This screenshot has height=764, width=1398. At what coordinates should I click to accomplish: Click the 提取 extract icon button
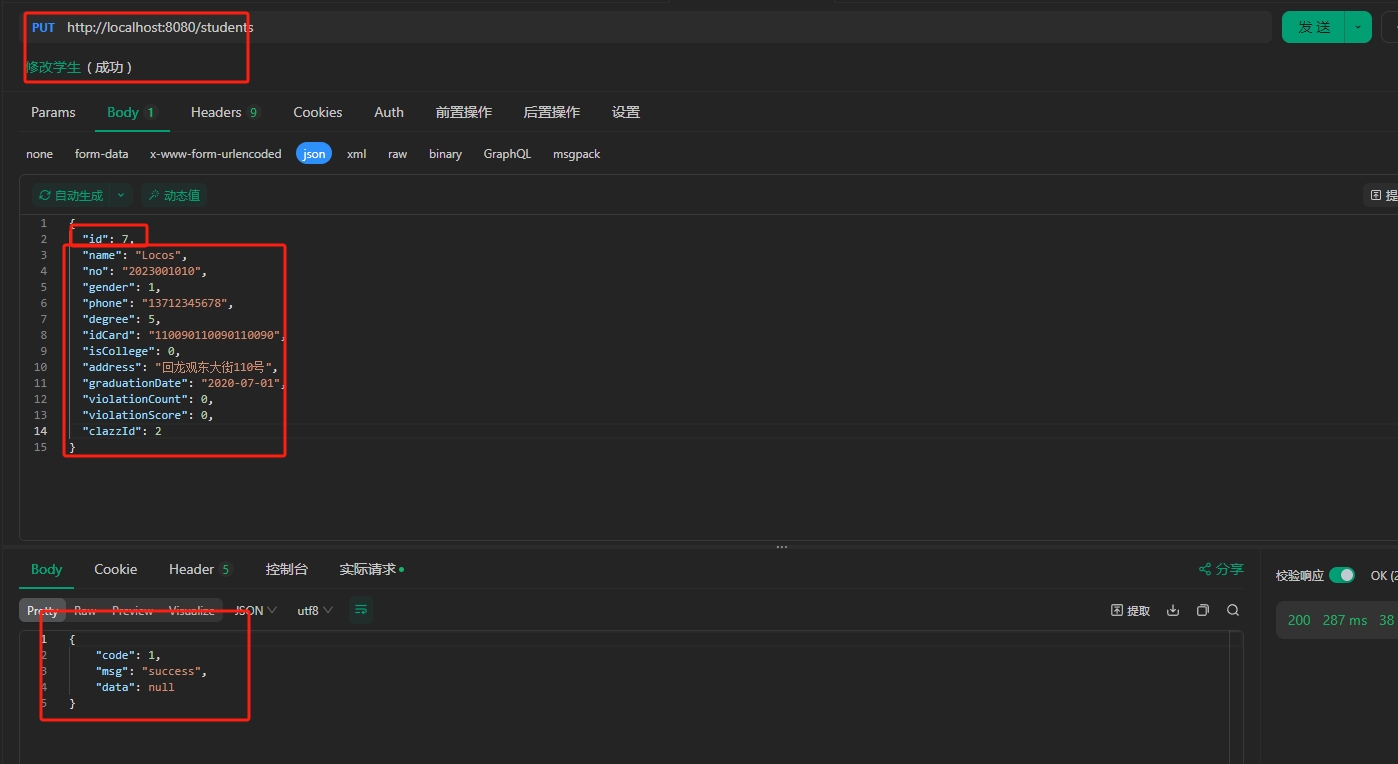pyautogui.click(x=1131, y=610)
